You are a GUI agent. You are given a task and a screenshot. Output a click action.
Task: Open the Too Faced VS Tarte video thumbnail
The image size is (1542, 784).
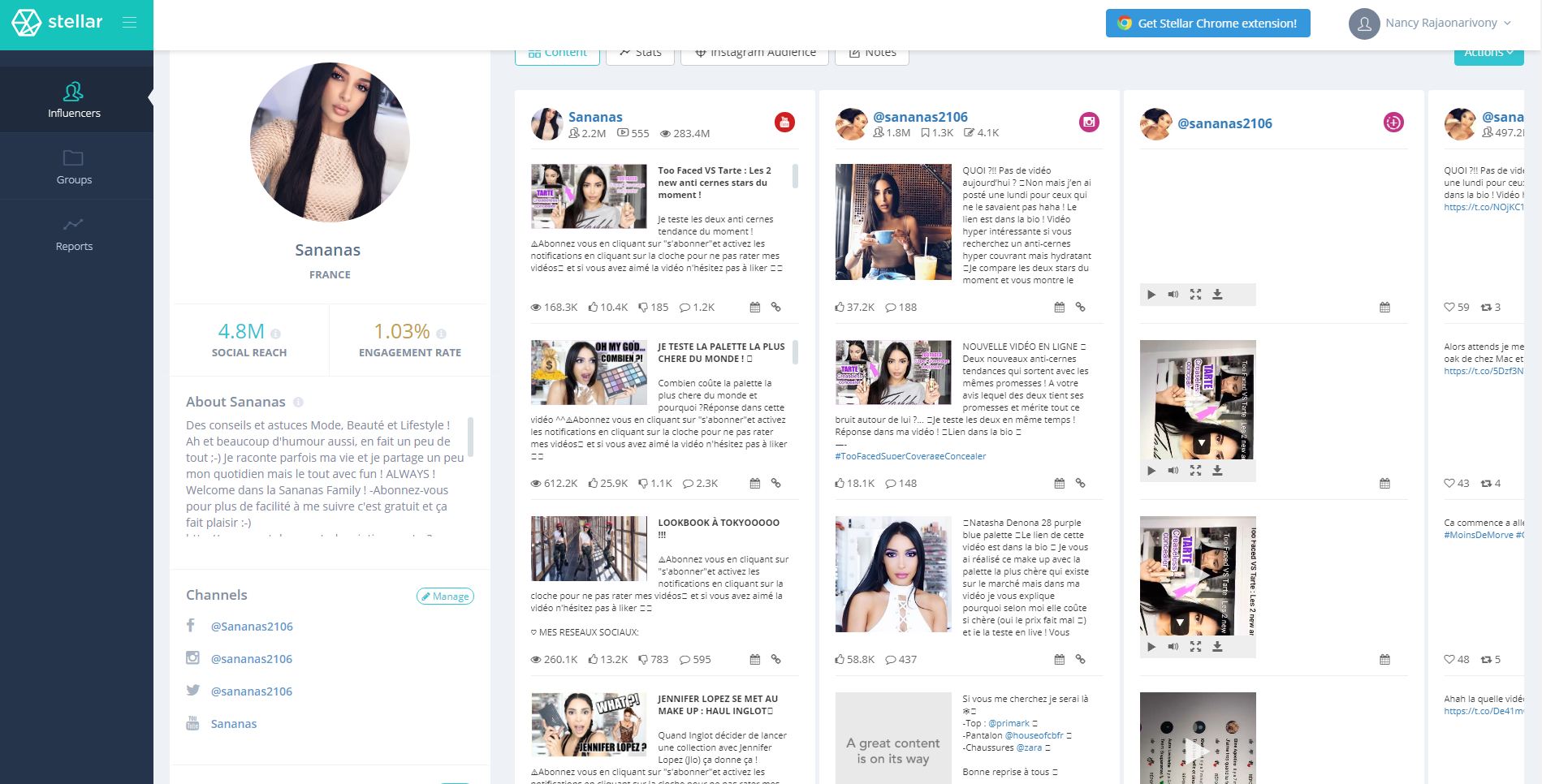[589, 196]
